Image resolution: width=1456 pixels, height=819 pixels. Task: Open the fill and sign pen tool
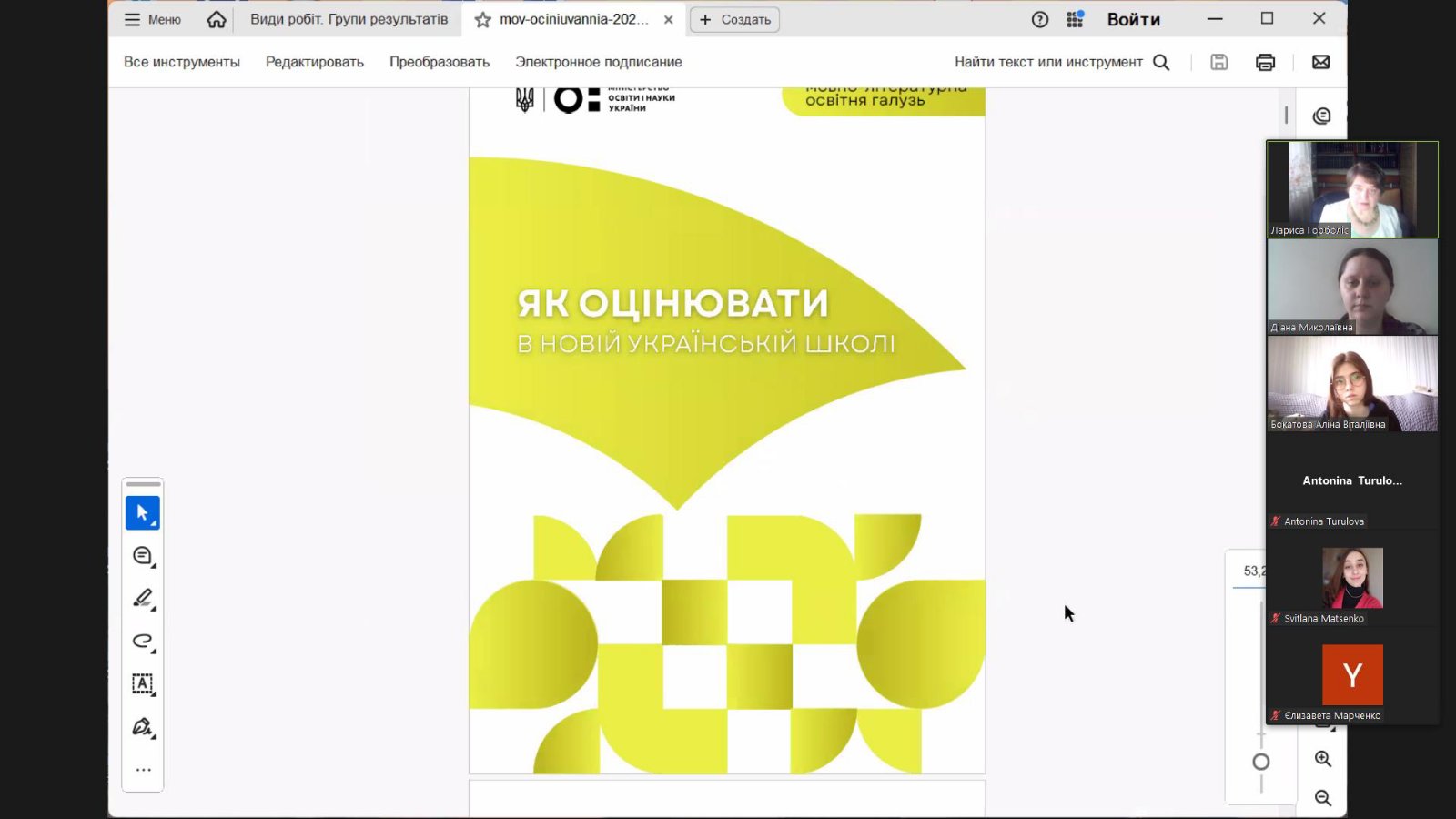142,727
